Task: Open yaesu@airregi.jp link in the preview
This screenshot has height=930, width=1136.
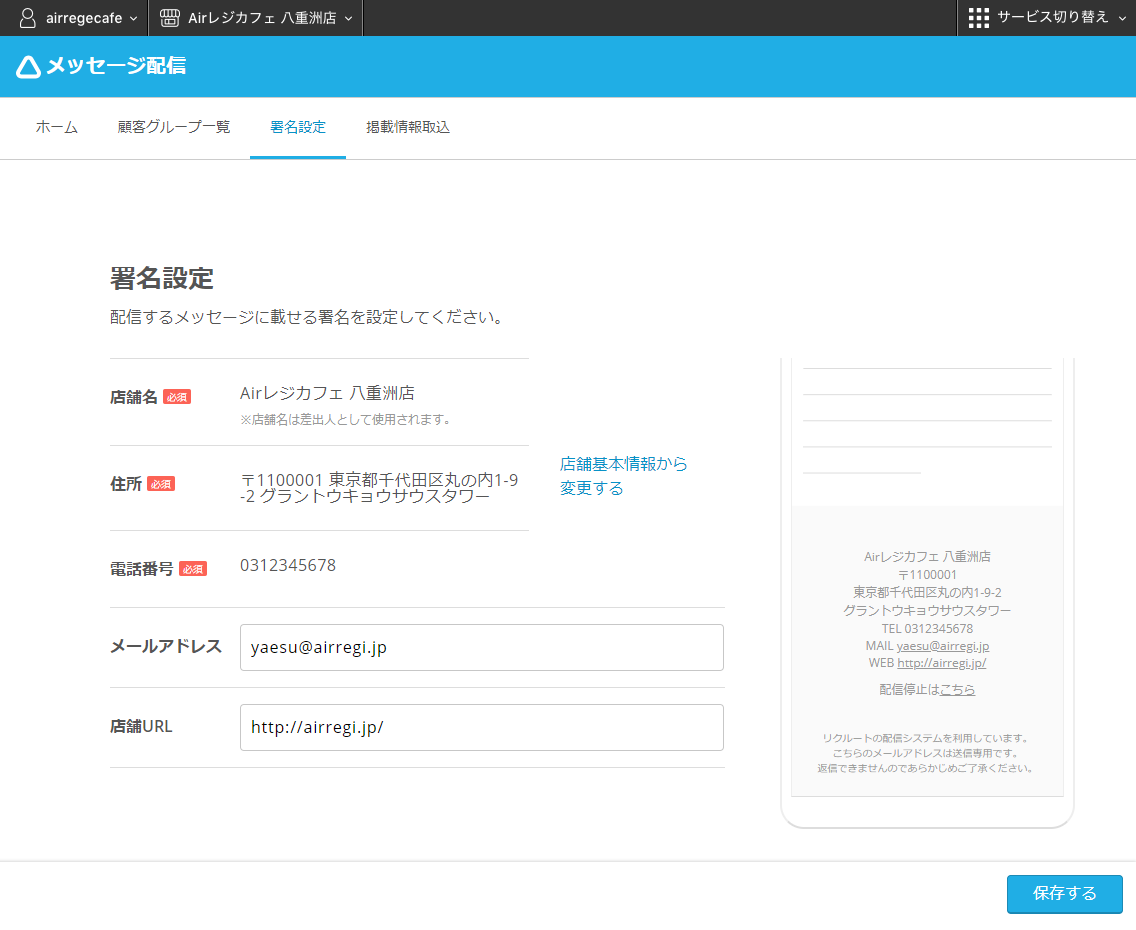Action: click(943, 646)
